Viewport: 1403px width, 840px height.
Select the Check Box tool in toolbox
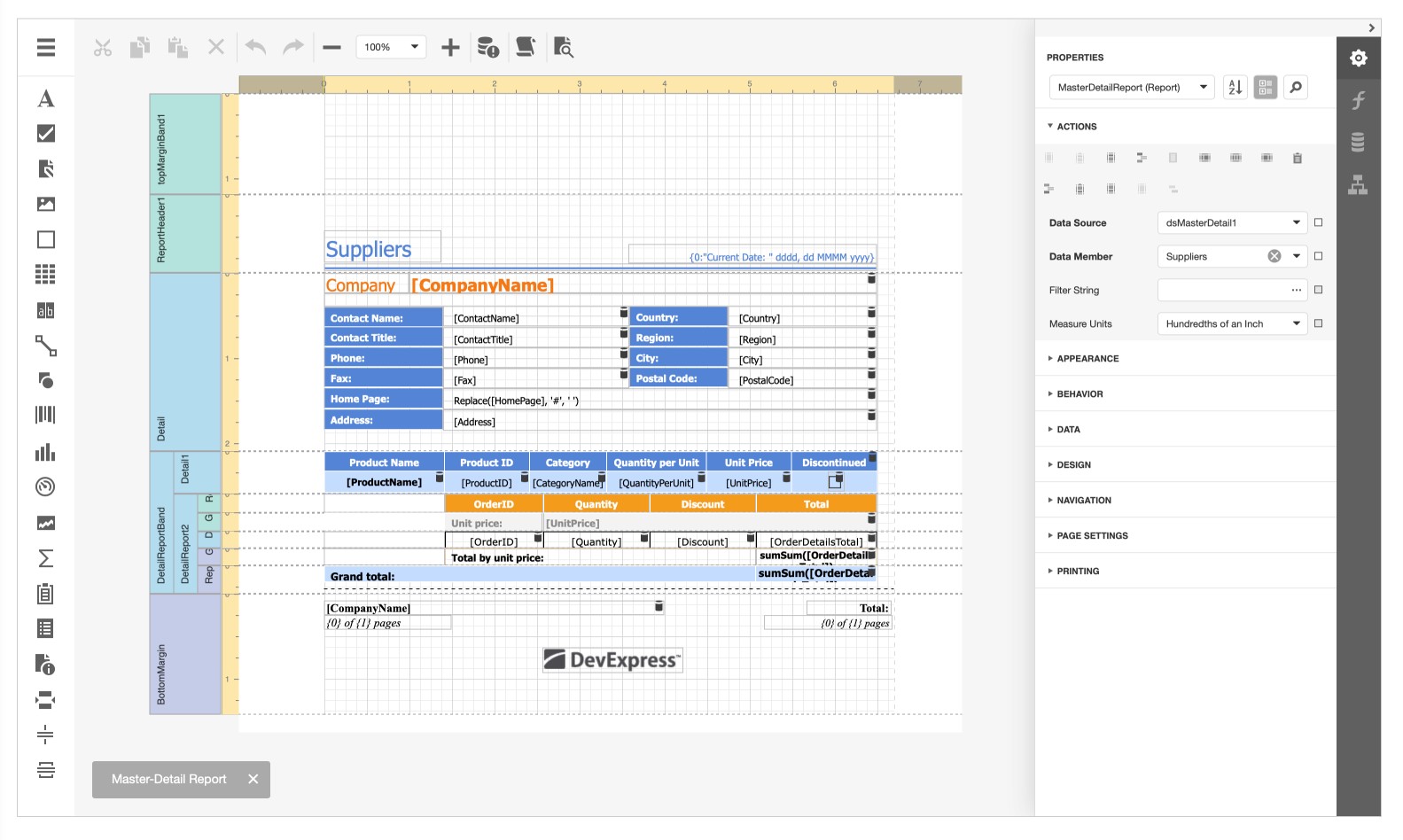tap(46, 134)
